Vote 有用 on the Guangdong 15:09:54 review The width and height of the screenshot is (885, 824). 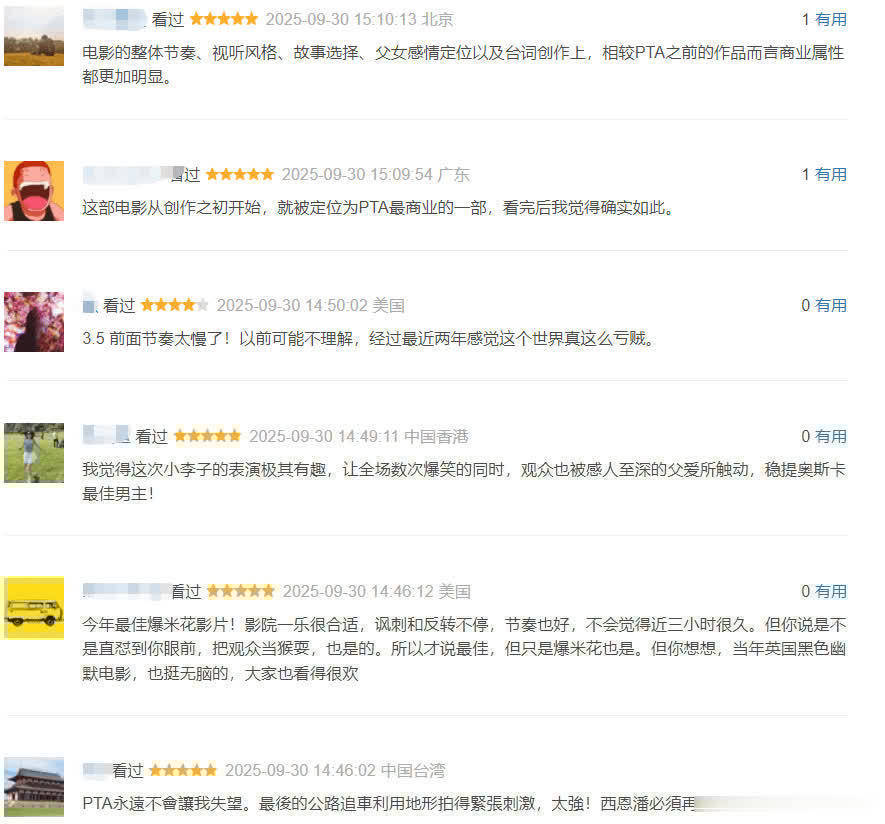[x=830, y=174]
